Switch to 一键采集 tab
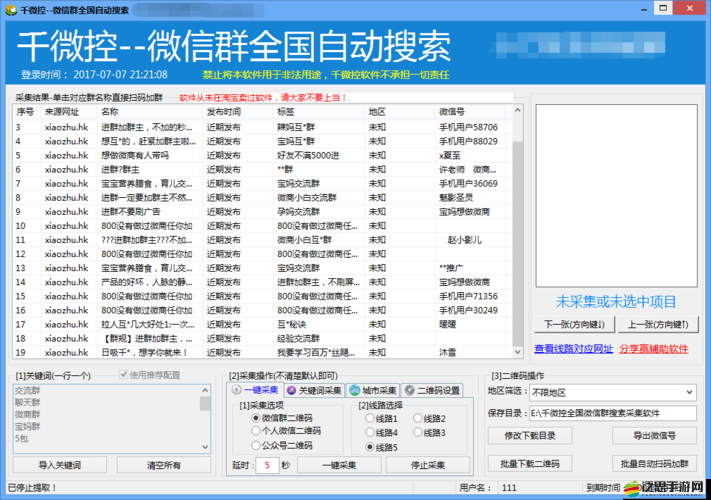711x500 pixels. pos(256,390)
